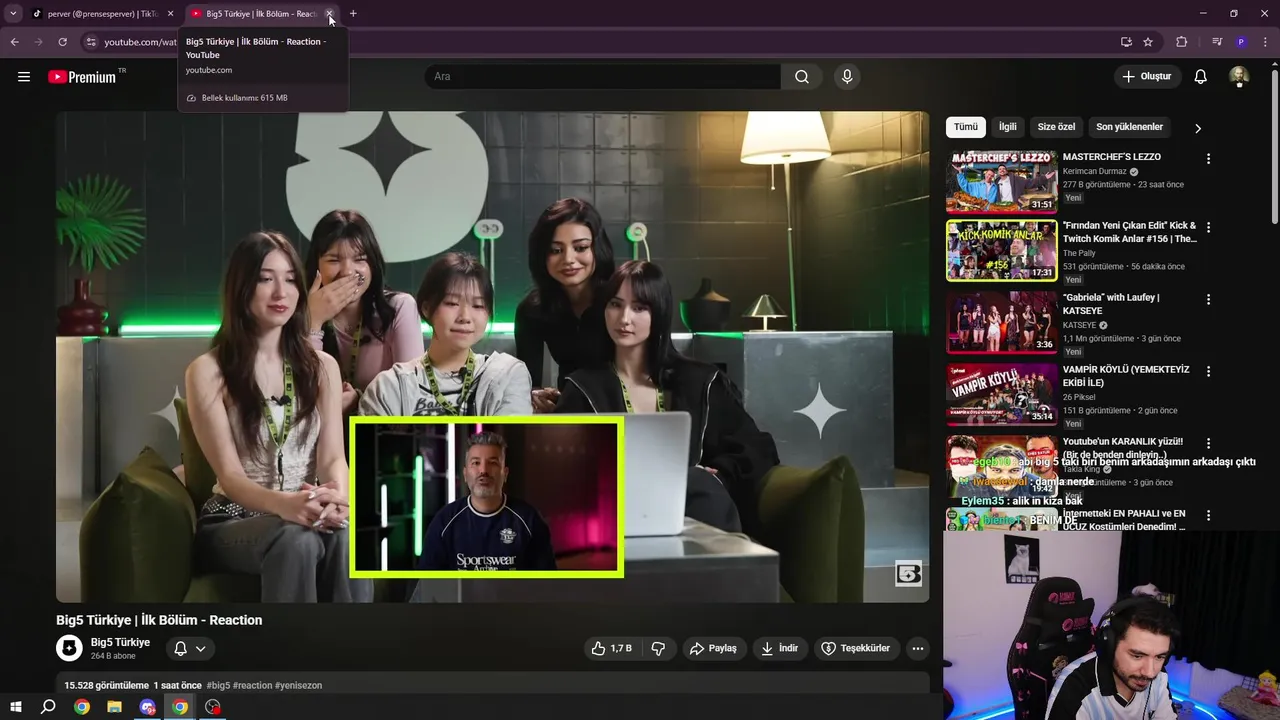Like the video with 1,7 B thumbs-up
The width and height of the screenshot is (1280, 720).
click(611, 648)
